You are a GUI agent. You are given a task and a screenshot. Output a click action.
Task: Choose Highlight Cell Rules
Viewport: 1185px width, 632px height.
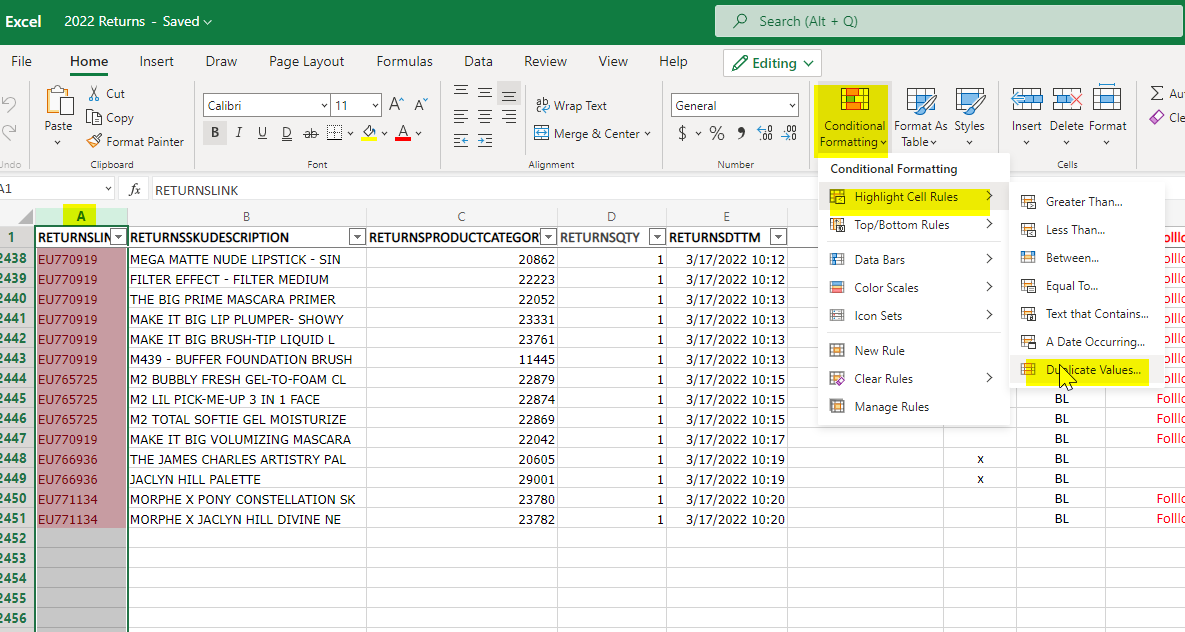[913, 197]
